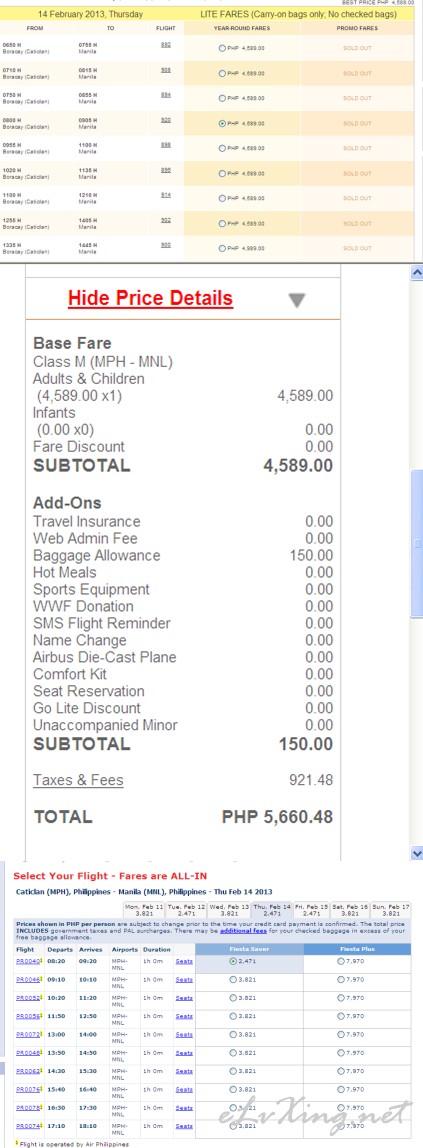The width and height of the screenshot is (423, 1148).
Task: Click the Hide Price Details link
Action: [x=150, y=298]
